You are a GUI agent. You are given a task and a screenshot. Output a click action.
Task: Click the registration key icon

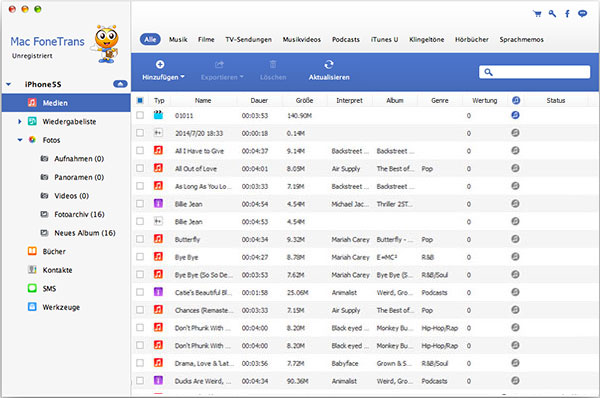pos(552,14)
